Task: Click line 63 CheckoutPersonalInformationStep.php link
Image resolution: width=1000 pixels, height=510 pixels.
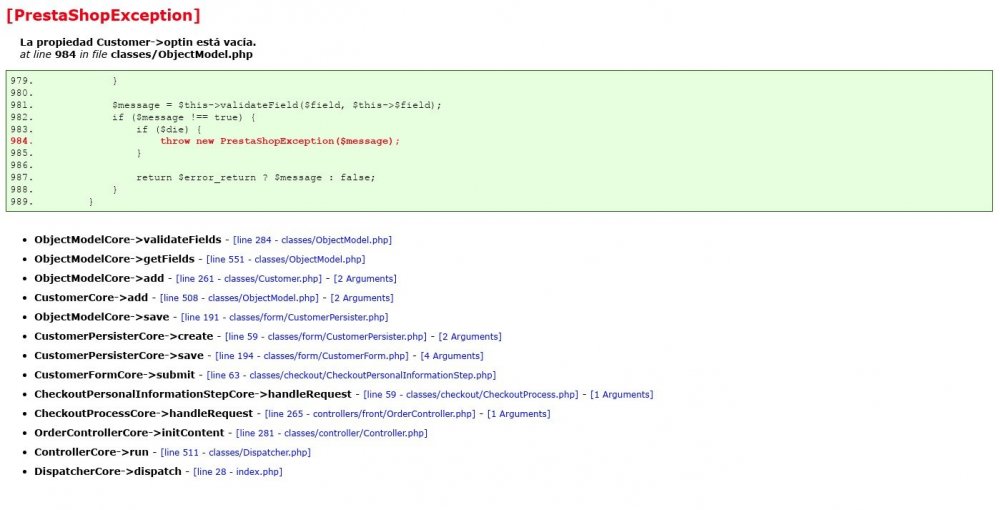Action: [351, 375]
